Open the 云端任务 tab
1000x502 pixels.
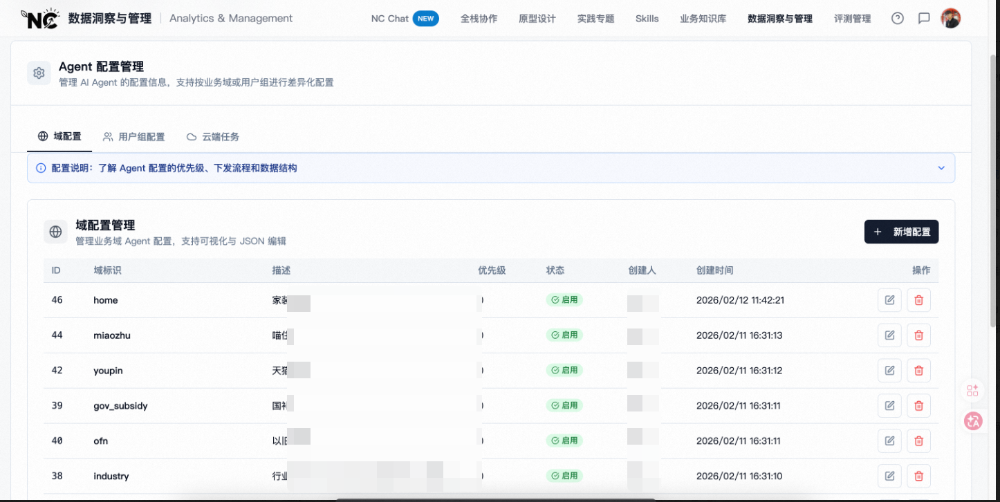coord(212,137)
